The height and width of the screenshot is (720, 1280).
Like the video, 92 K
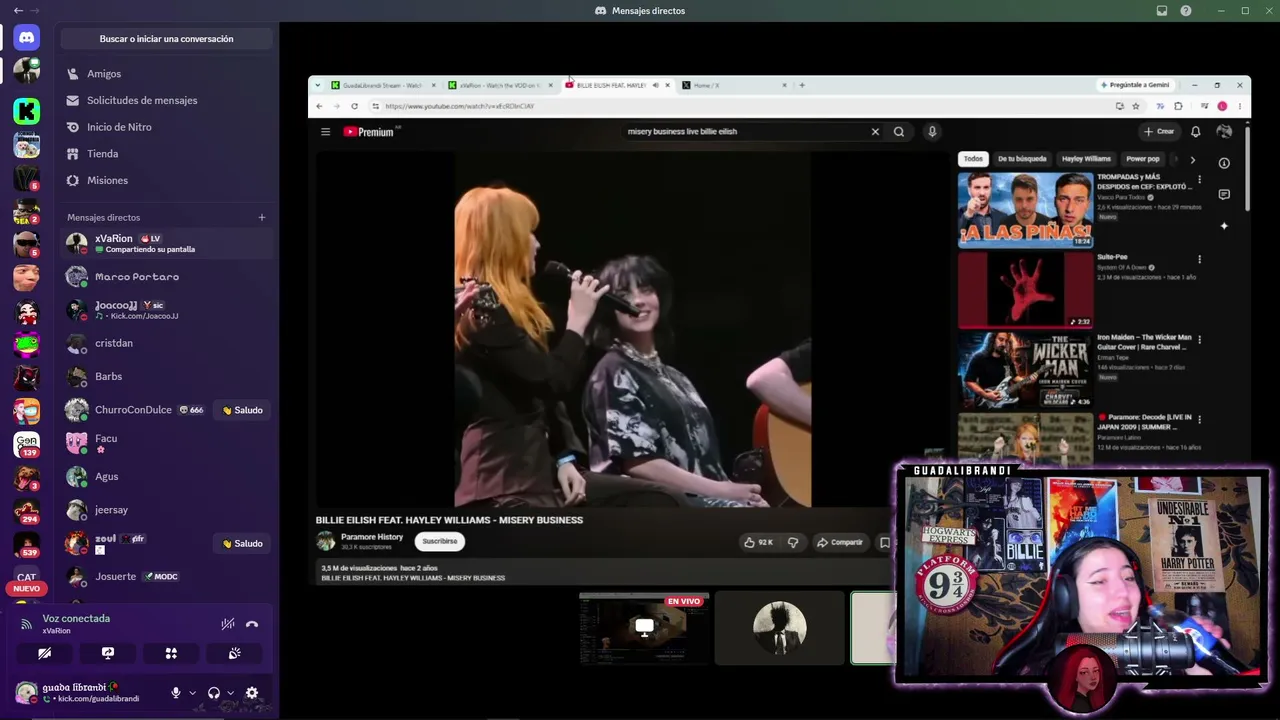point(759,542)
